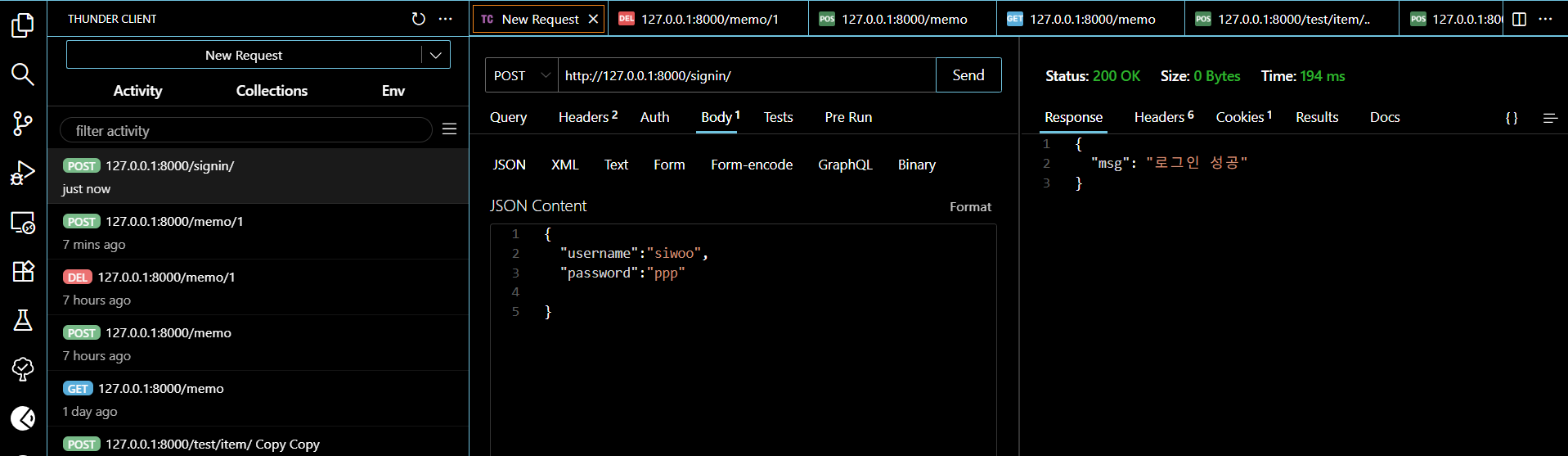The height and width of the screenshot is (456, 1568).
Task: Open the icon below the Testing flask
Action: [23, 369]
